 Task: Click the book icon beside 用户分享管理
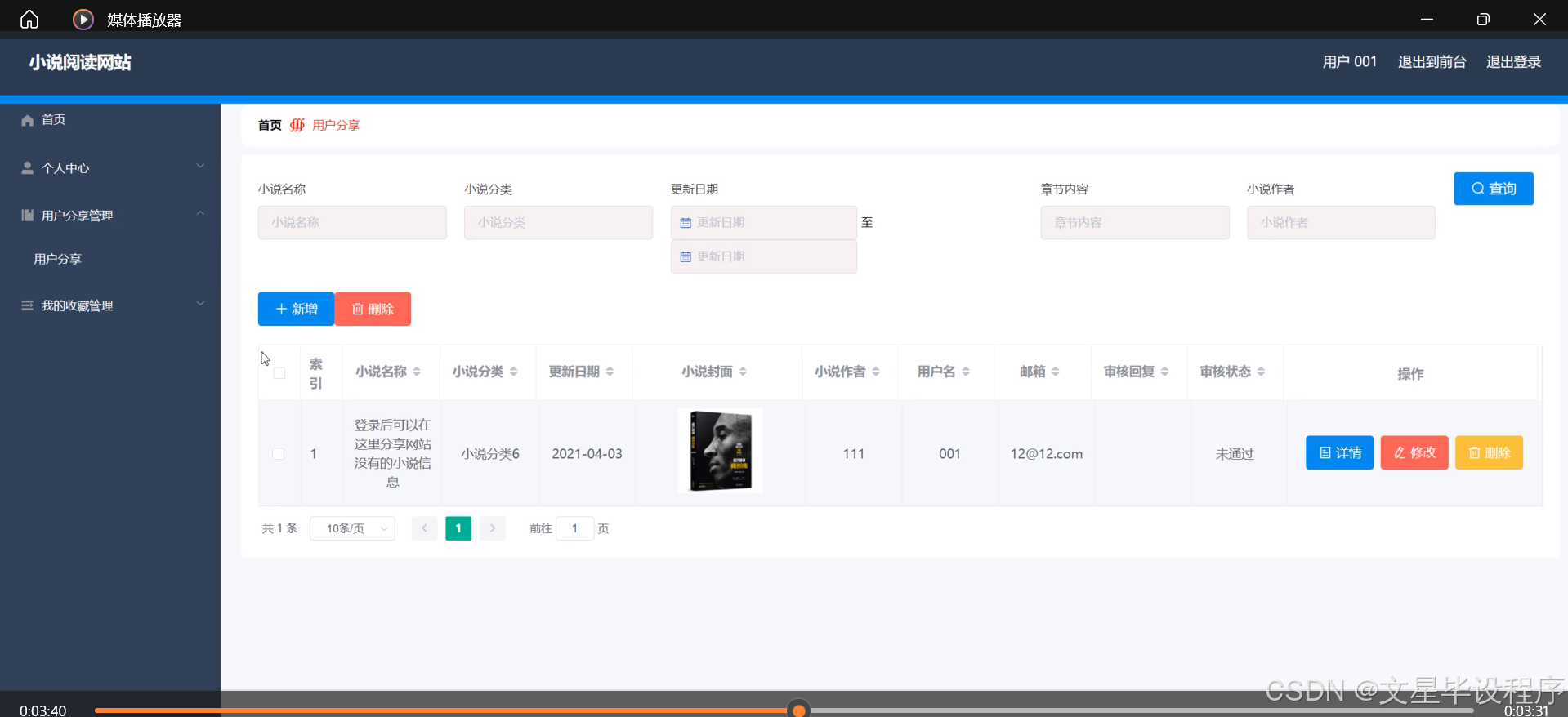click(x=28, y=215)
